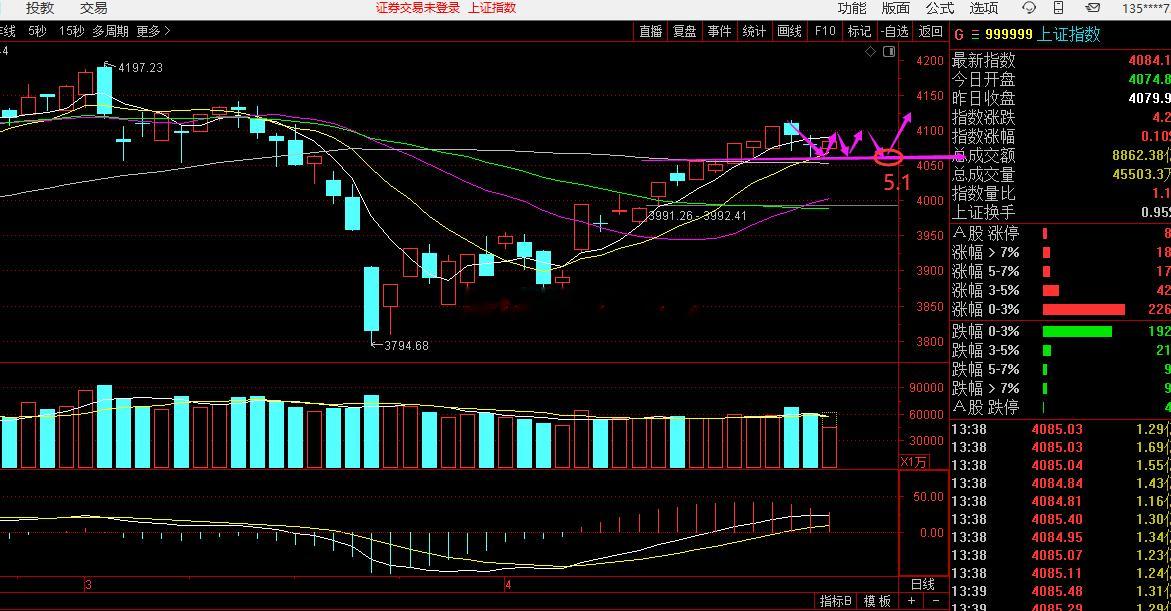Click the 事件 toolbar button

(x=719, y=31)
